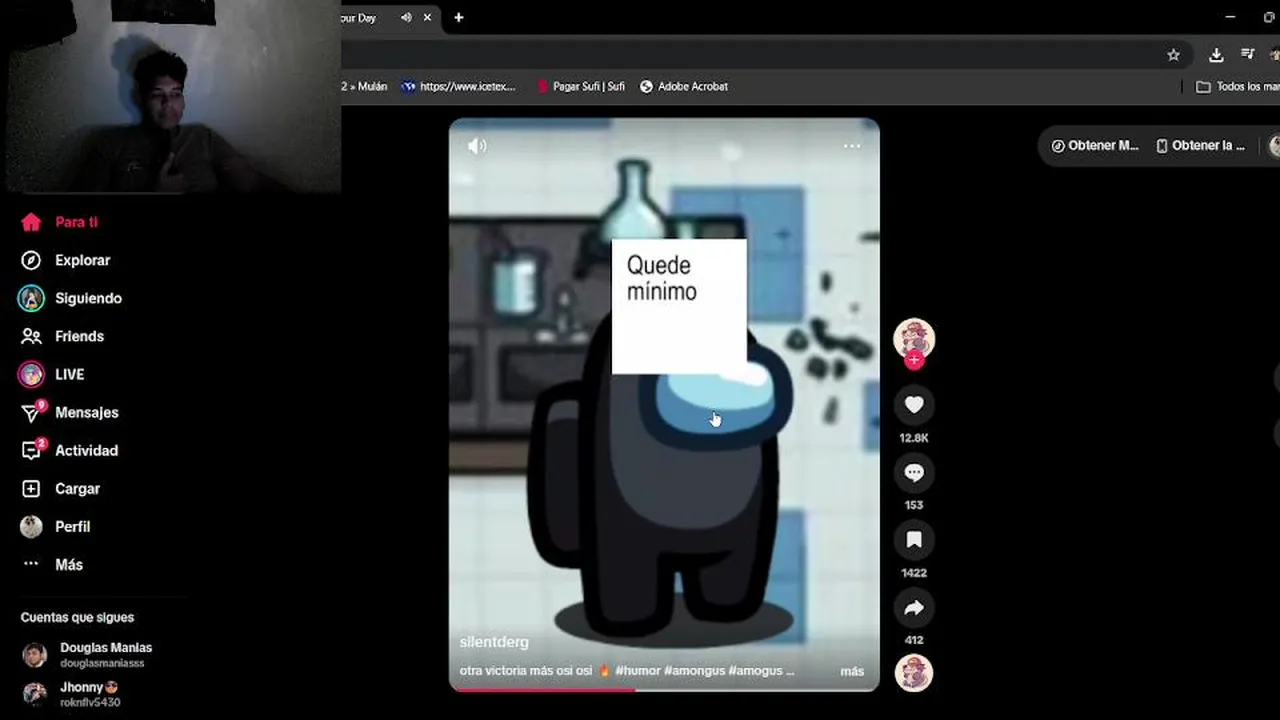Open silentderg's profile link
Viewport: 1280px width, 720px height.
[x=494, y=642]
